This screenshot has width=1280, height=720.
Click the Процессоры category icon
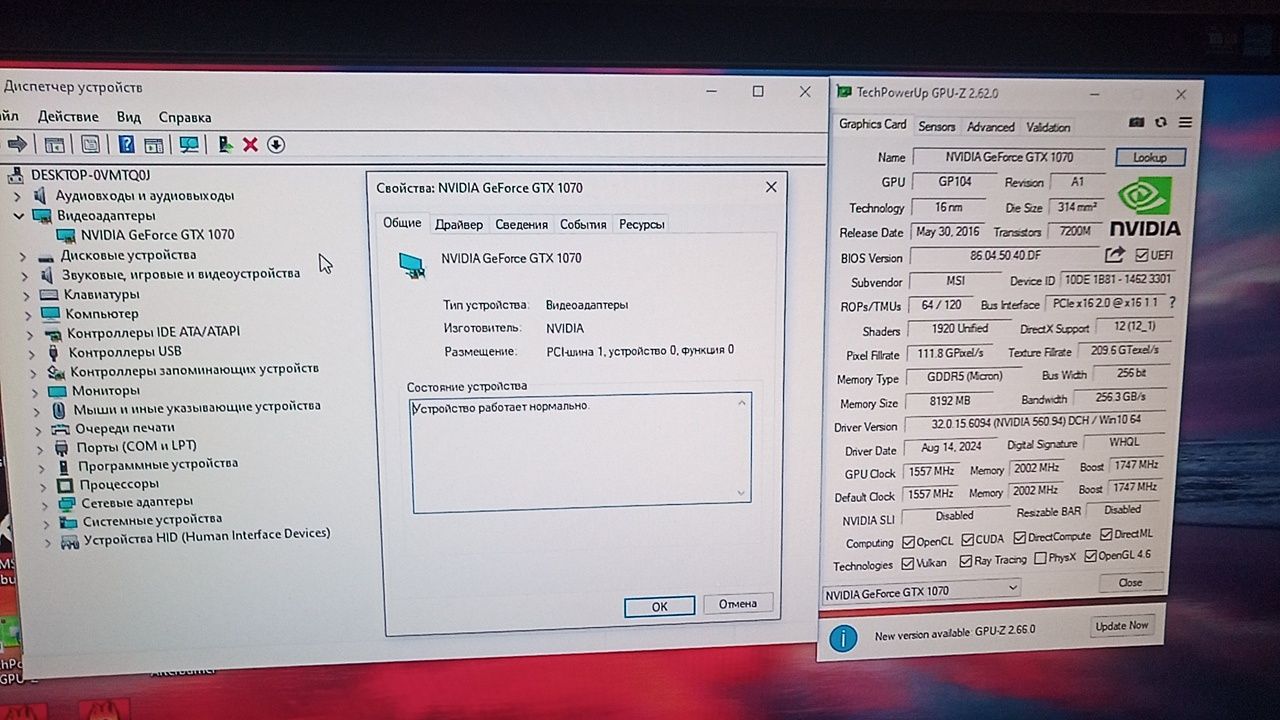click(65, 484)
